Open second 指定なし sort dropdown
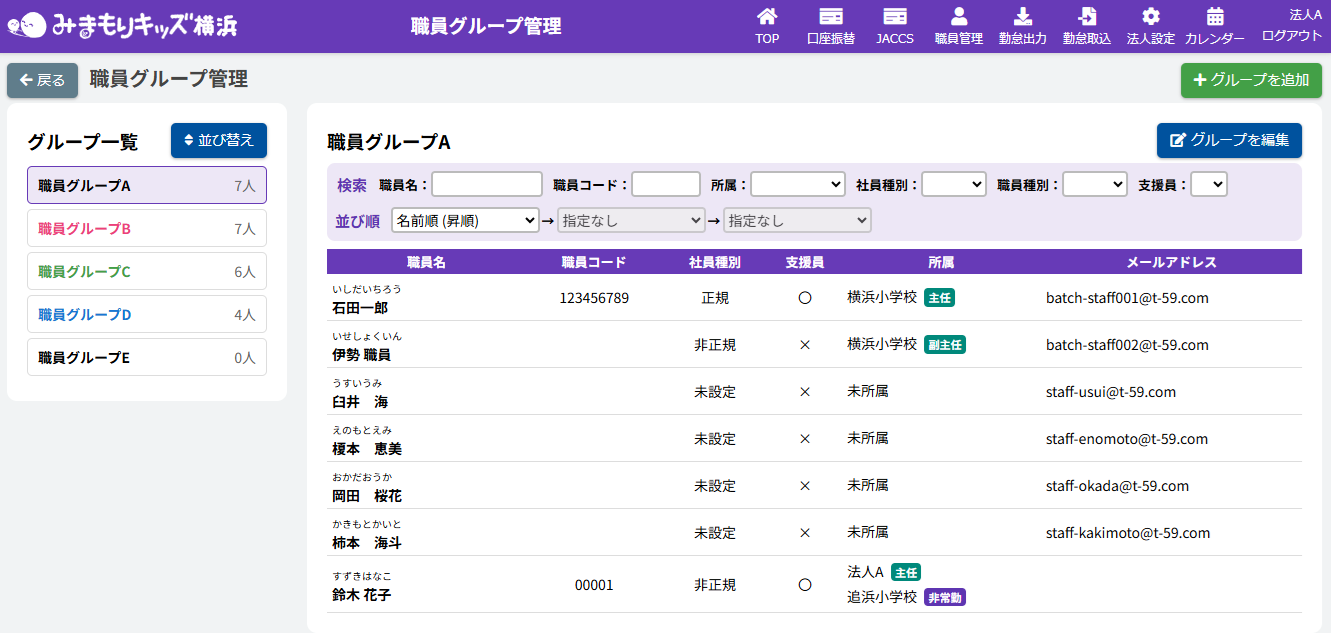 click(x=632, y=220)
